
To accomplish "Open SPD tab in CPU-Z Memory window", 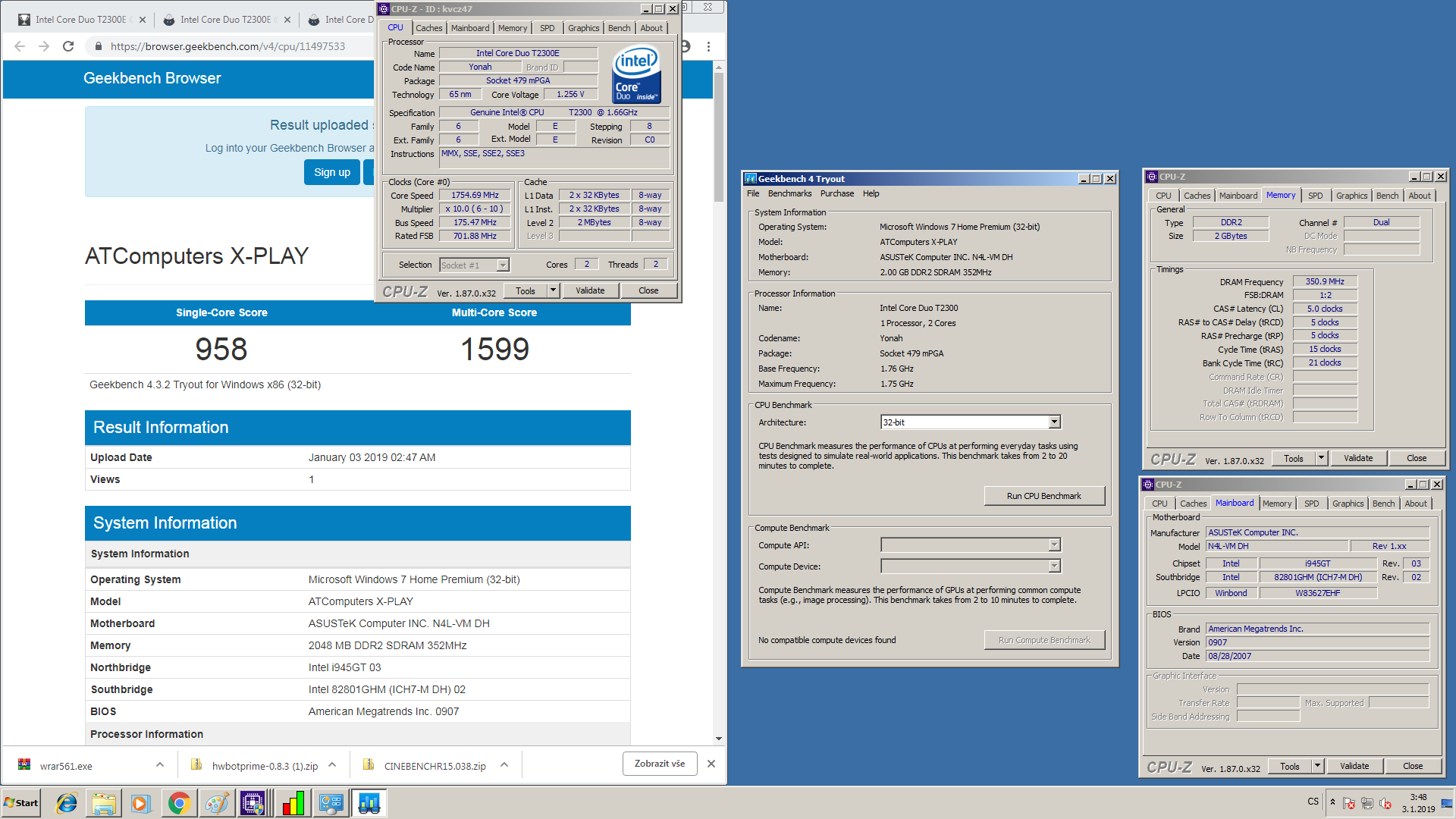I will pyautogui.click(x=1315, y=196).
